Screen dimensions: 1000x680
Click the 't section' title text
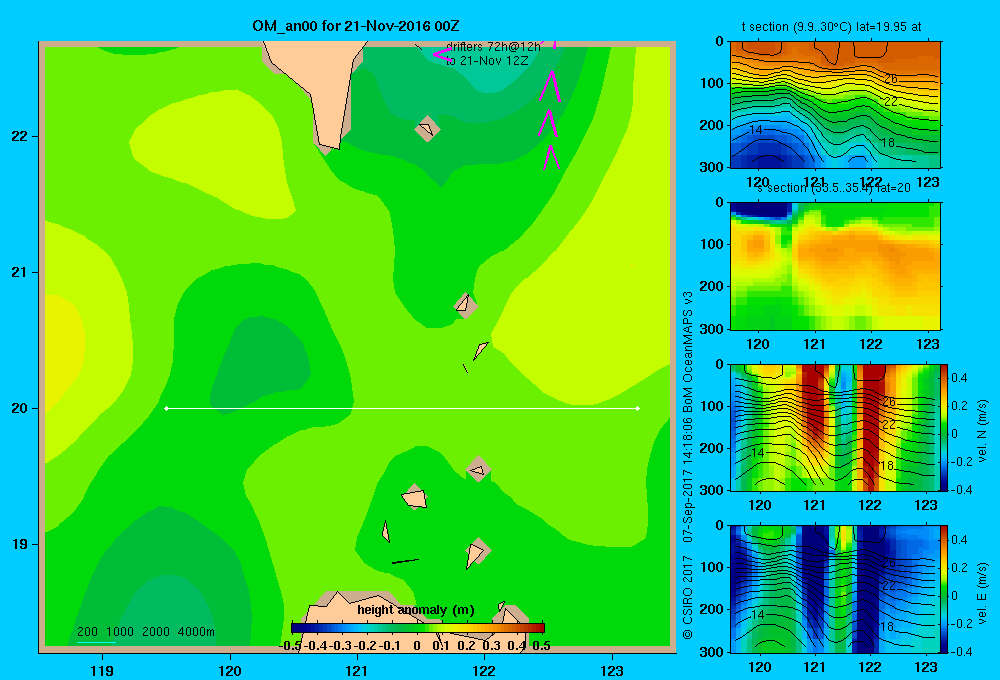click(x=831, y=27)
